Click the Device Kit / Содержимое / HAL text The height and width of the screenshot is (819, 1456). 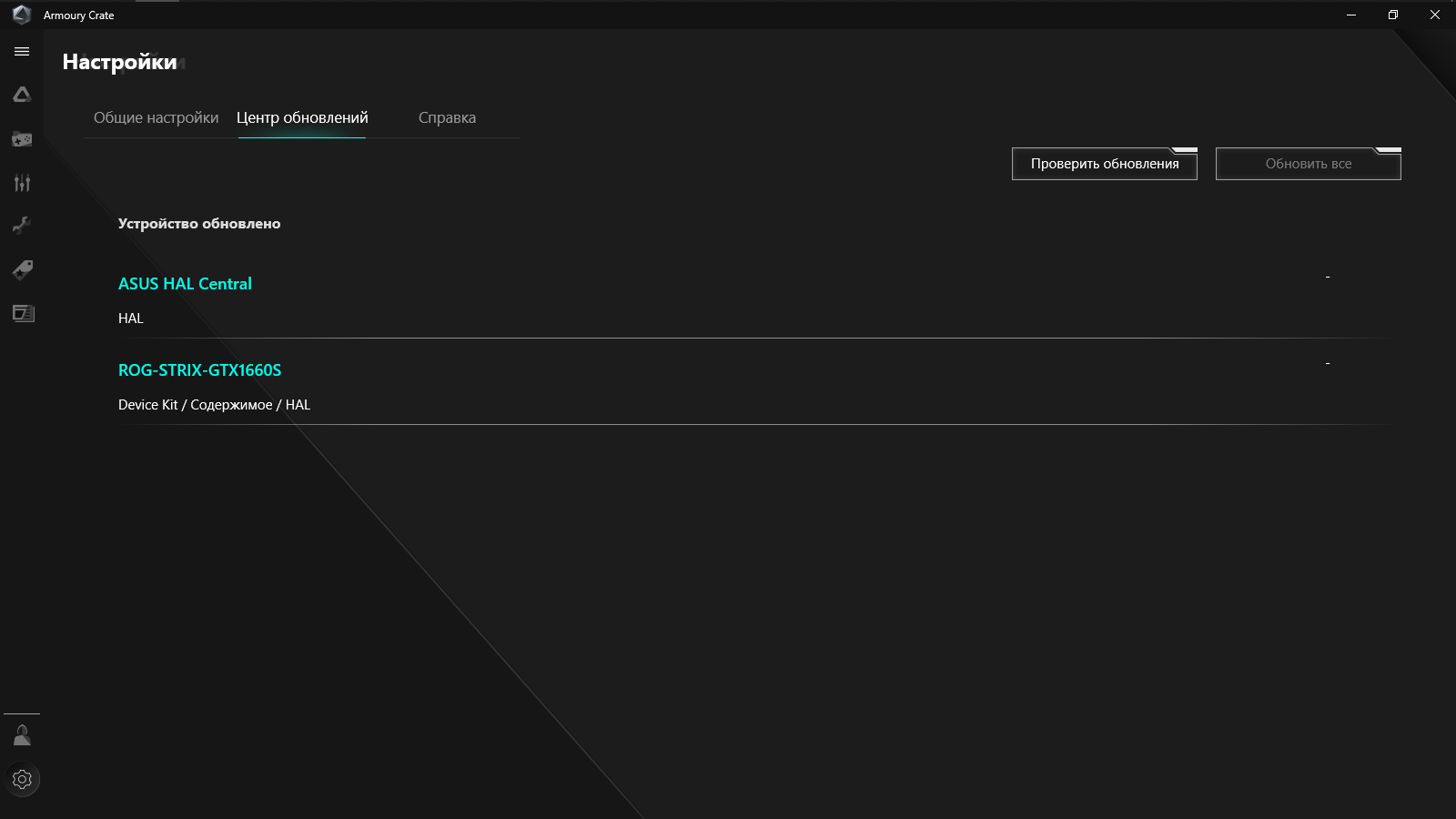point(214,405)
